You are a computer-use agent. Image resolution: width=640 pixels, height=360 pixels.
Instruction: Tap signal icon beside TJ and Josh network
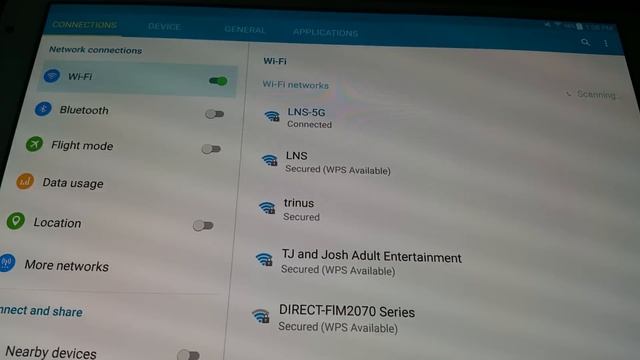coord(264,260)
